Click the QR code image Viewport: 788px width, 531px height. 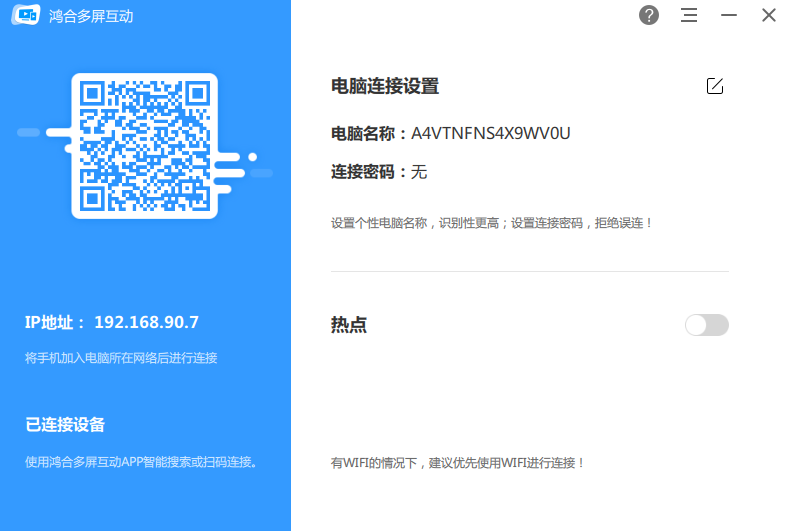(x=145, y=146)
